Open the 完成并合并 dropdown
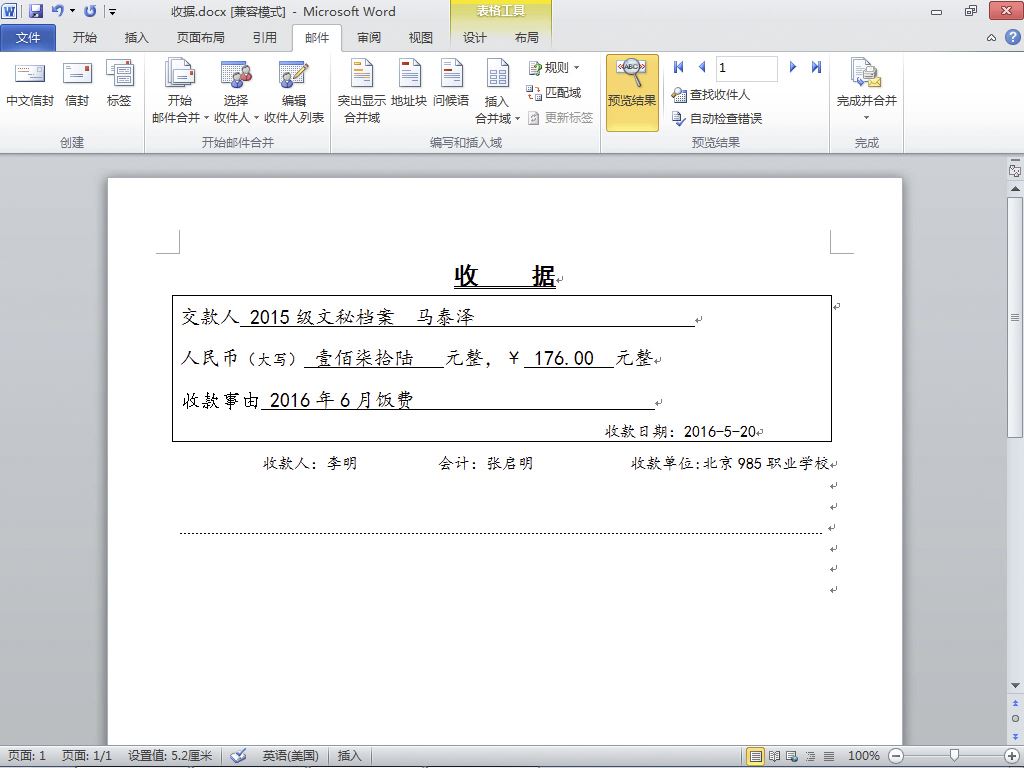1024x768 pixels. pos(867,90)
